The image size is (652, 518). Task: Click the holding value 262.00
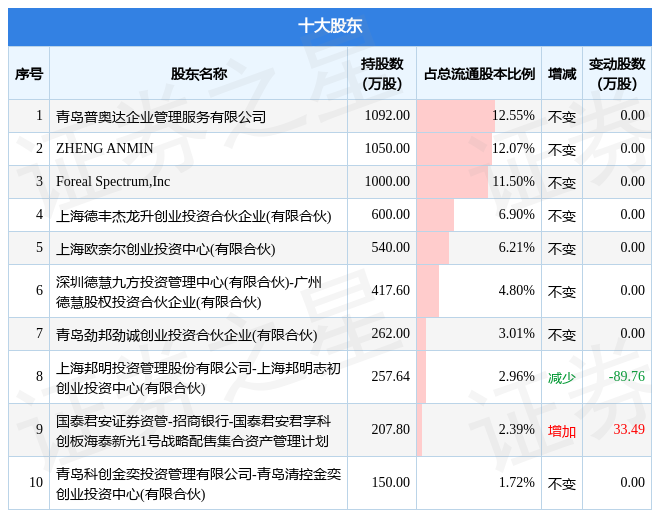(x=390, y=333)
